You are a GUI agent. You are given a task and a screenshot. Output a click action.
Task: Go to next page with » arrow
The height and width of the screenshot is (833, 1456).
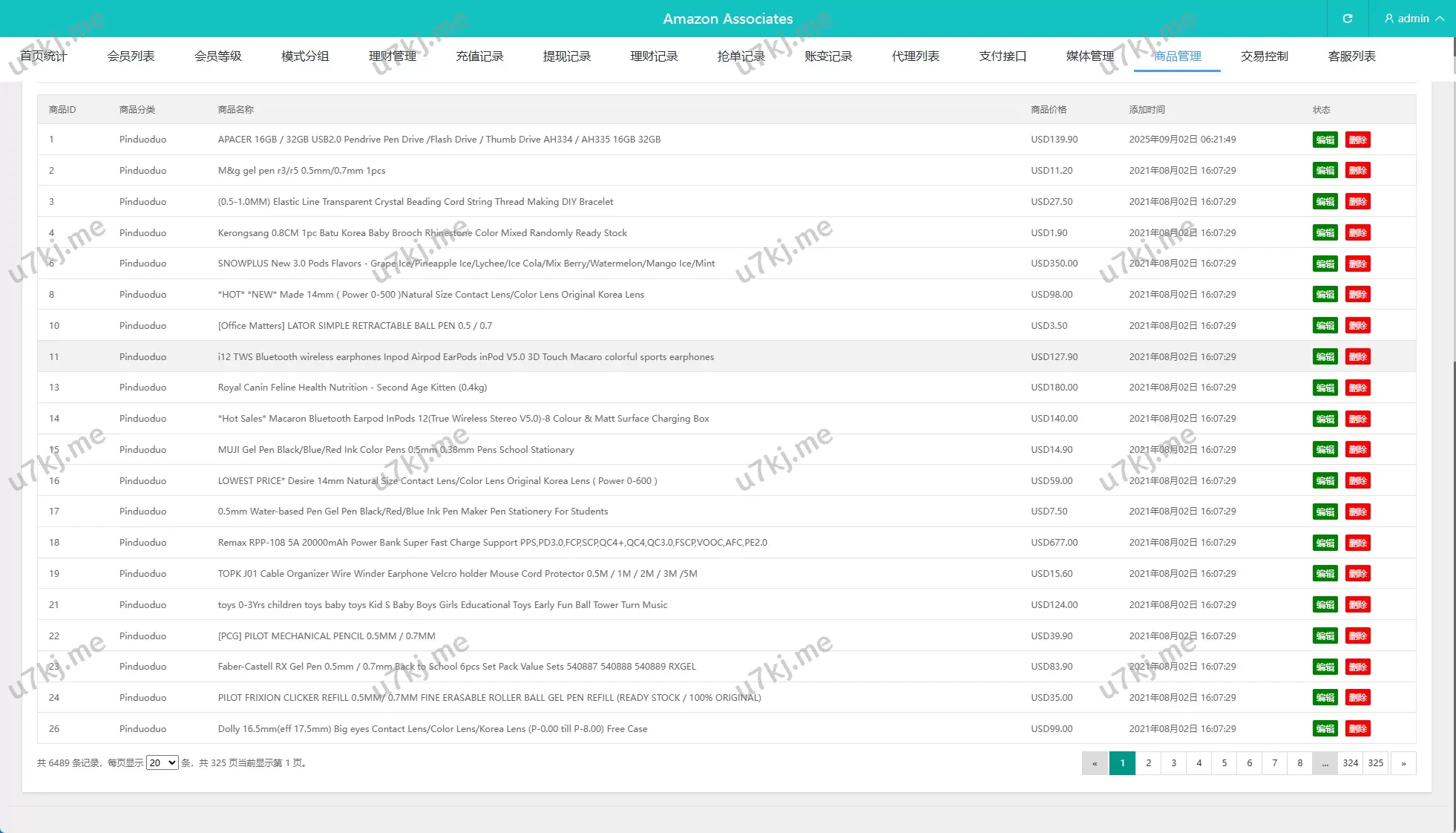point(1403,763)
